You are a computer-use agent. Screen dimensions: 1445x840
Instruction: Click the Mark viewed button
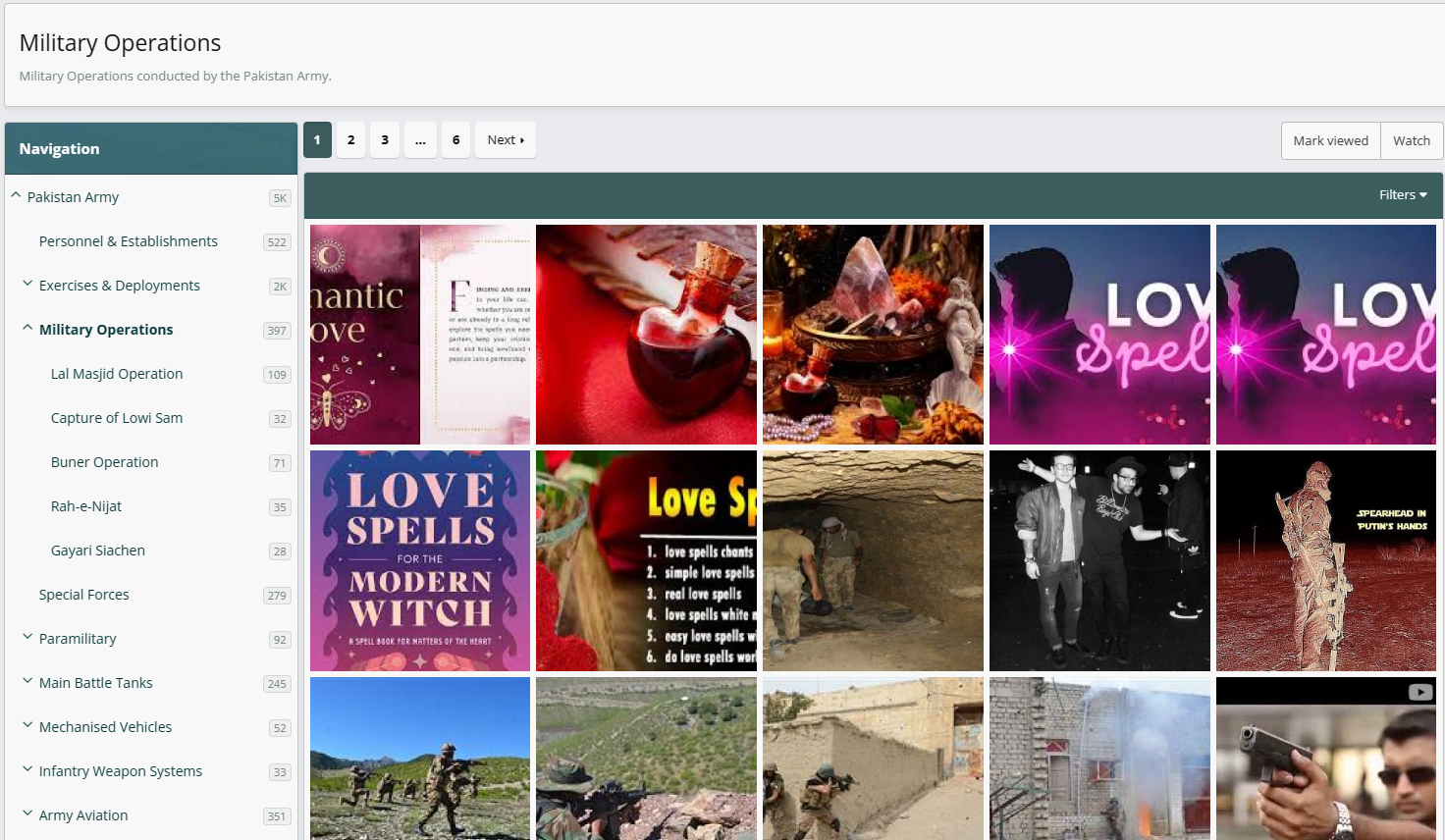click(x=1330, y=141)
